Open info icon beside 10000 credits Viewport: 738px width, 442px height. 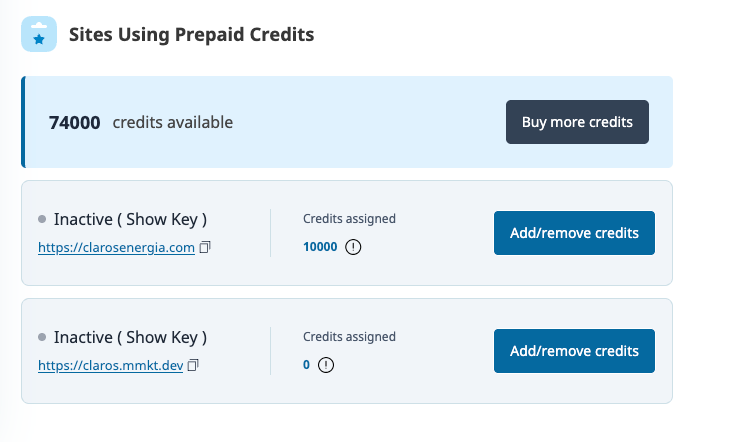click(x=353, y=247)
